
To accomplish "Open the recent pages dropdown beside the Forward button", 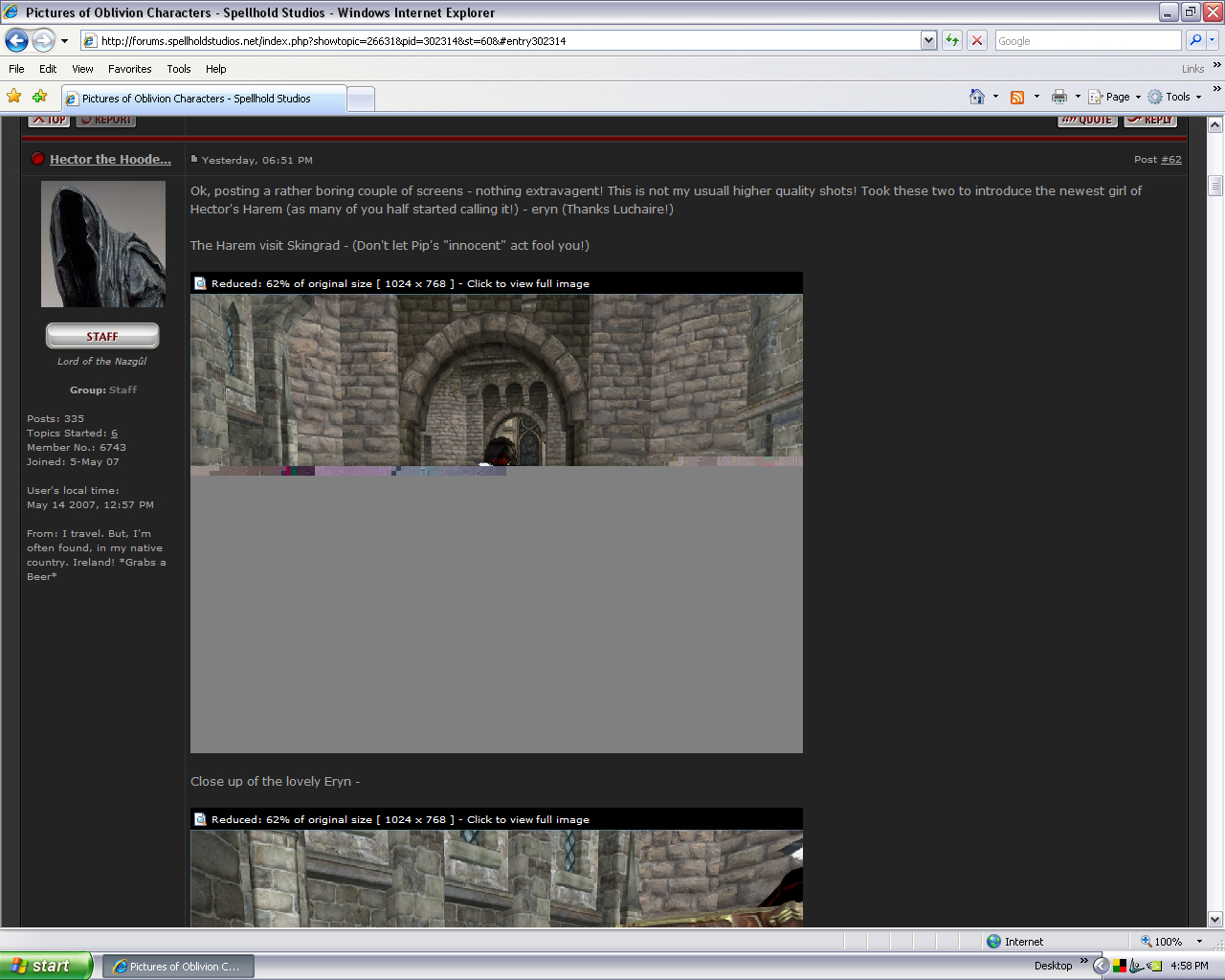I will (64, 41).
